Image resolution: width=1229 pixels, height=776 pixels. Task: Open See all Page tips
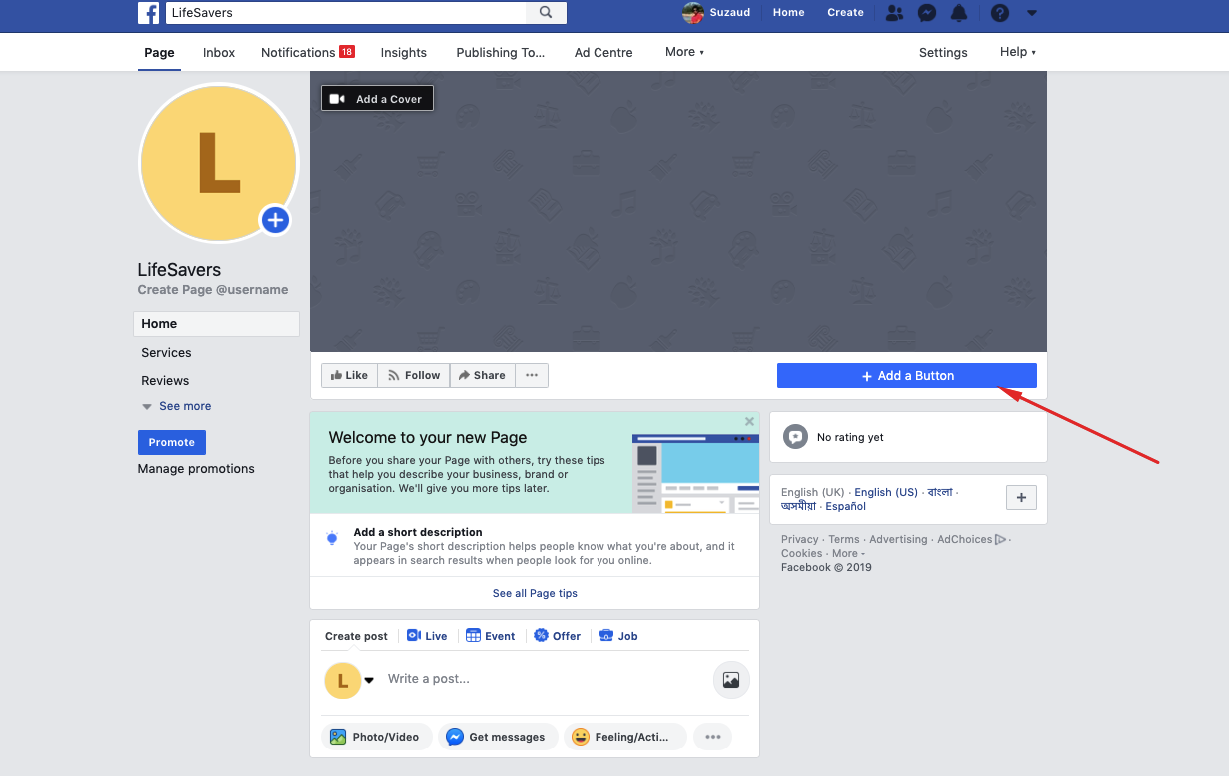[x=535, y=593]
